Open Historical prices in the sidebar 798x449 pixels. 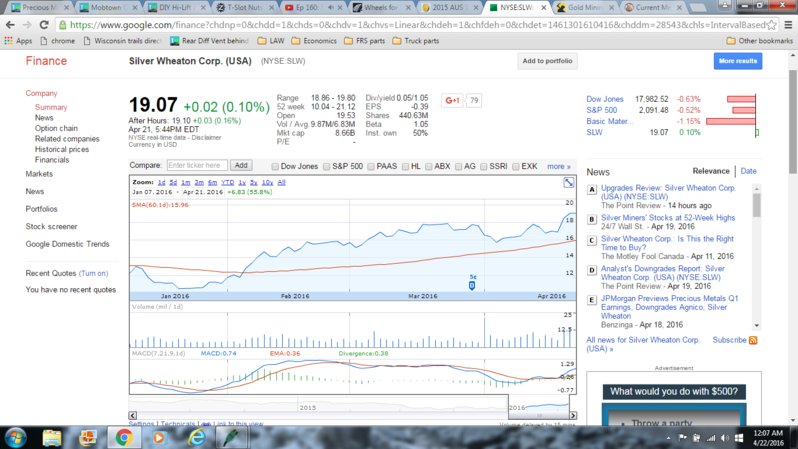62,149
